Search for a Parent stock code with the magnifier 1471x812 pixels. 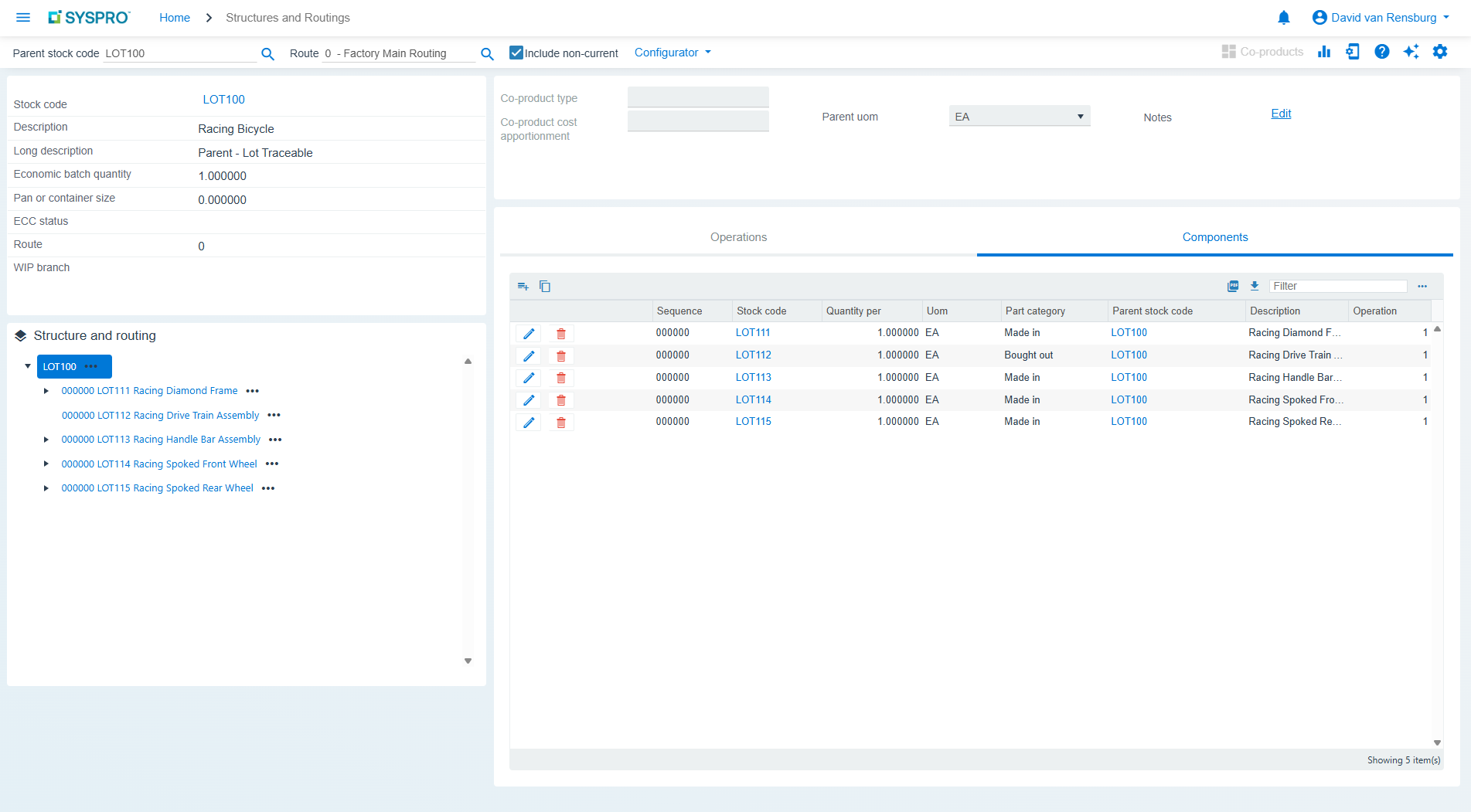click(267, 53)
